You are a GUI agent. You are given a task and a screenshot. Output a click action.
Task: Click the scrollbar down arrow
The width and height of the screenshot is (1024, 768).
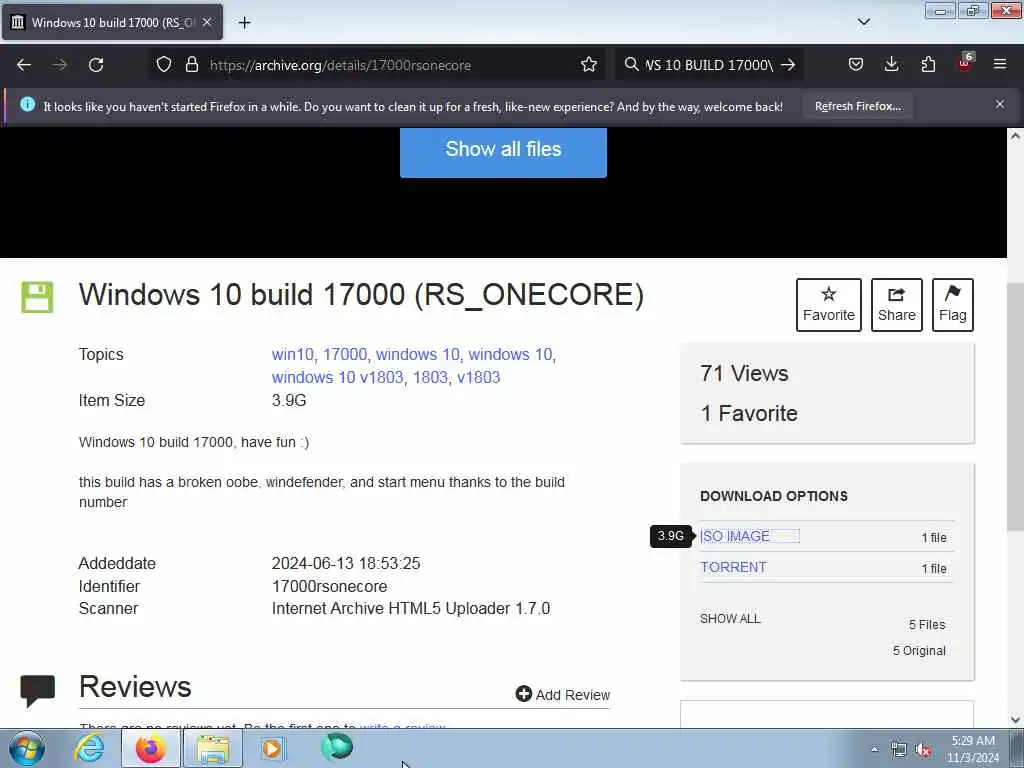click(1016, 720)
